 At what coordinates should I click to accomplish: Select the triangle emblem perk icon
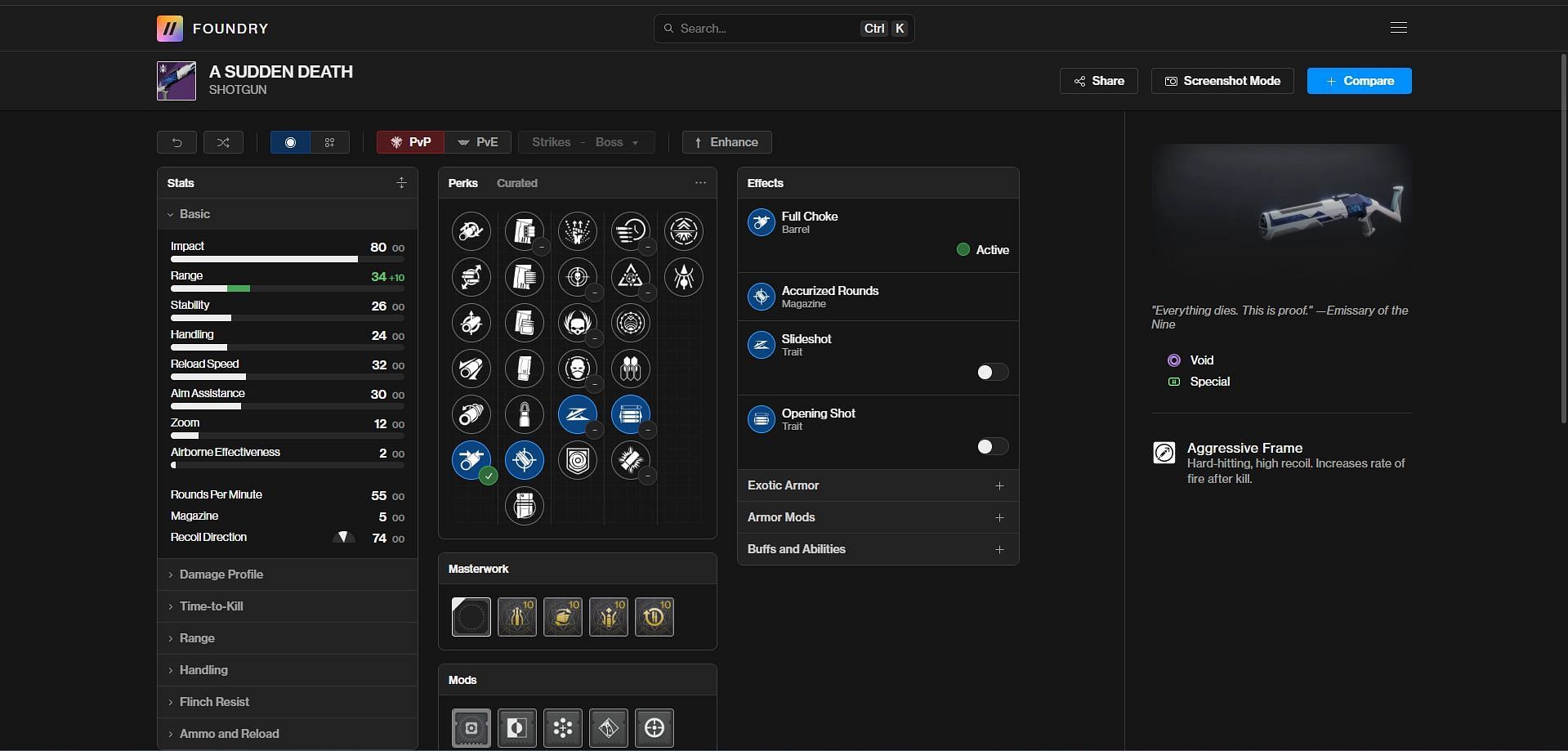631,277
